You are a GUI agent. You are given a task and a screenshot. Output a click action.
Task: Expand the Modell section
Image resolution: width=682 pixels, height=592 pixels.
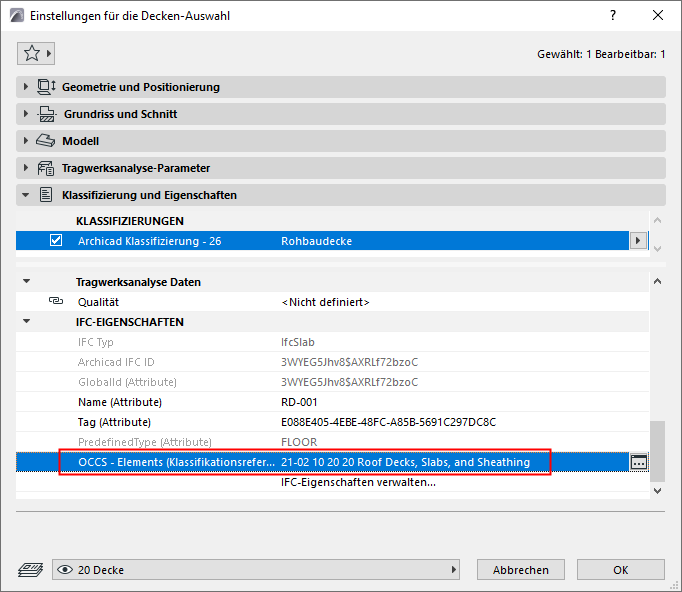[26, 141]
